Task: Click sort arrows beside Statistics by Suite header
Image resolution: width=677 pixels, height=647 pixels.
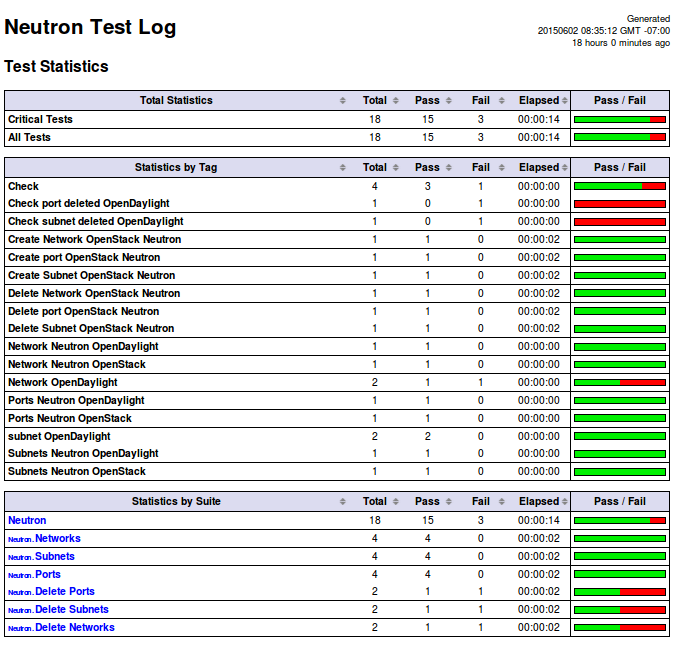Action: coord(343,502)
